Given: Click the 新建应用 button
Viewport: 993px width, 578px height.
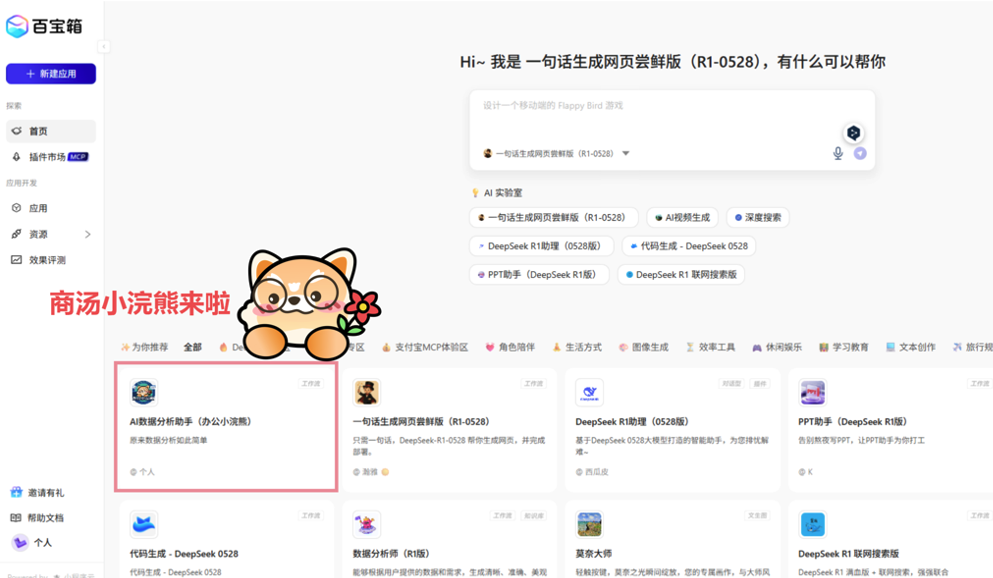Looking at the screenshot, I should click(51, 74).
